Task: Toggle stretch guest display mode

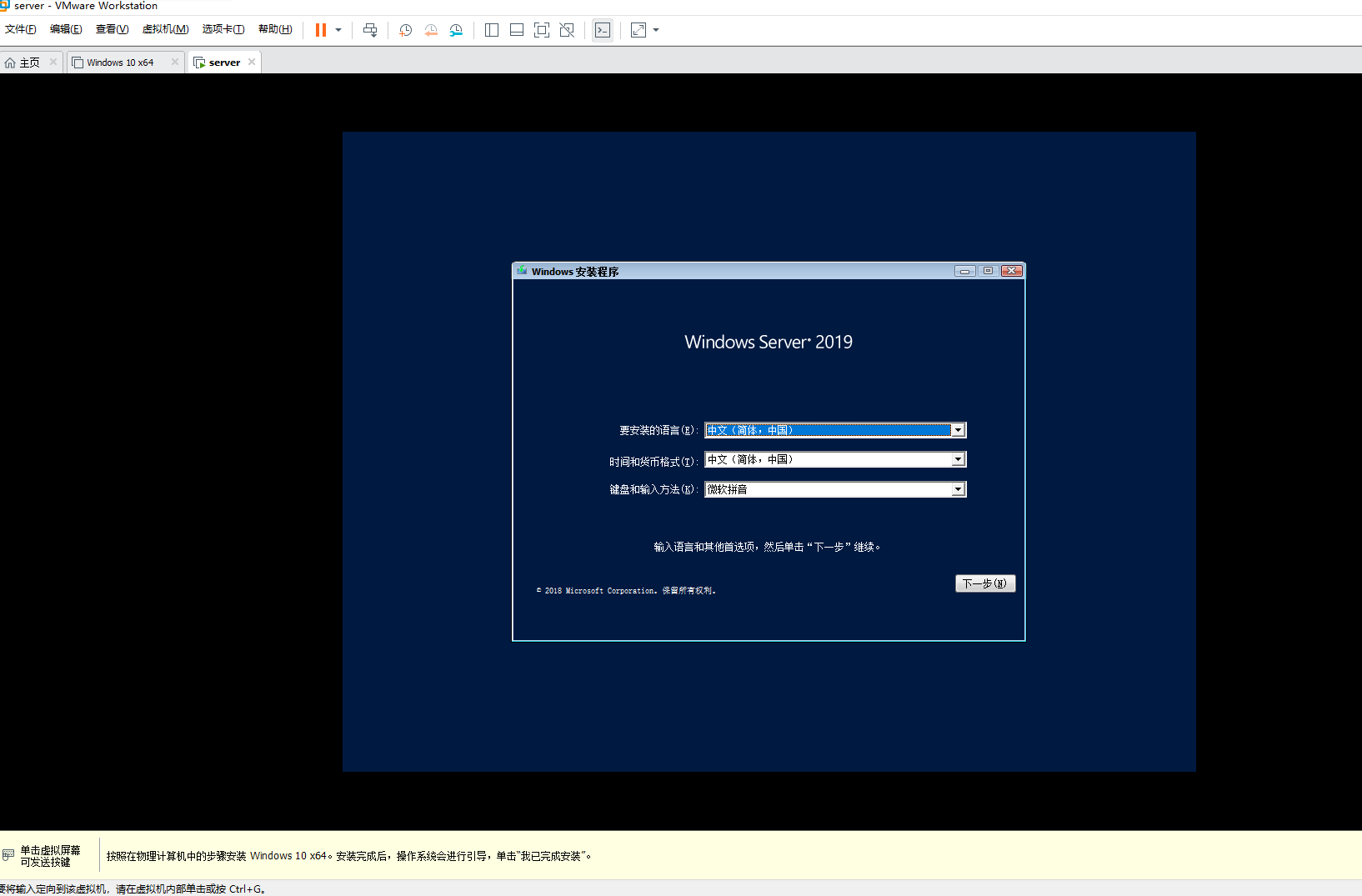Action: pos(638,30)
